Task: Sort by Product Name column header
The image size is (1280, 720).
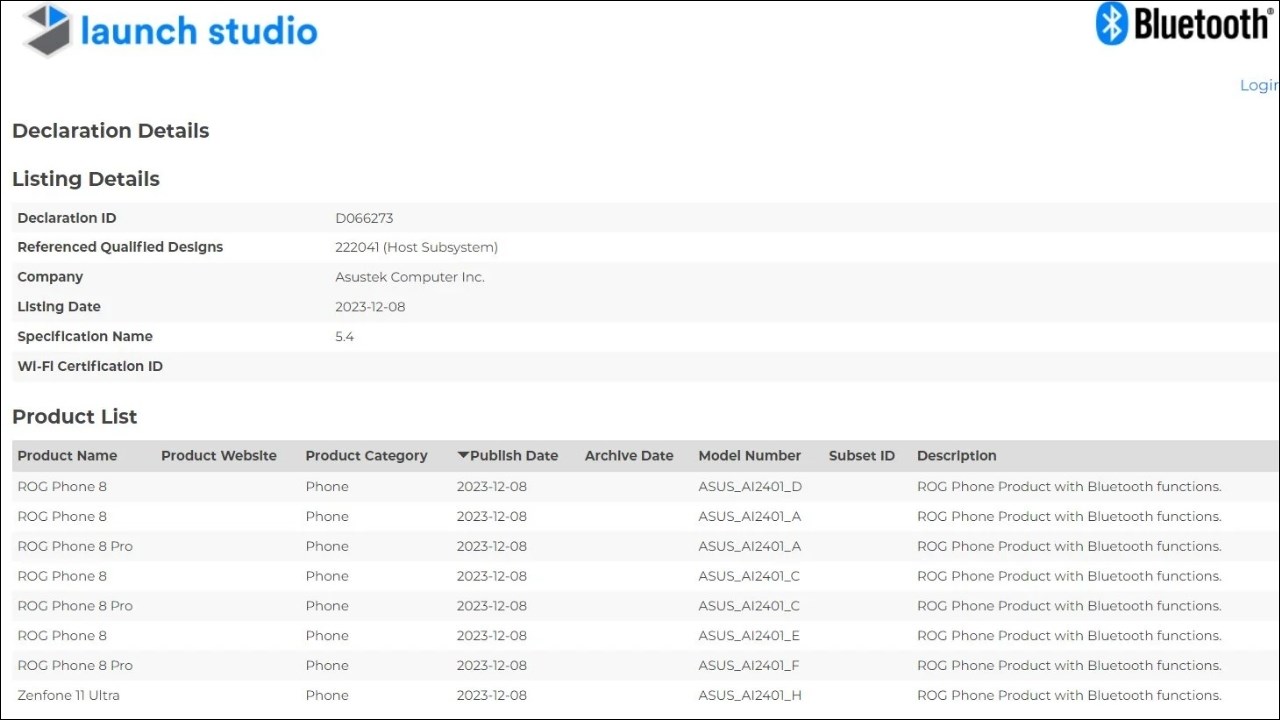Action: pyautogui.click(x=67, y=455)
